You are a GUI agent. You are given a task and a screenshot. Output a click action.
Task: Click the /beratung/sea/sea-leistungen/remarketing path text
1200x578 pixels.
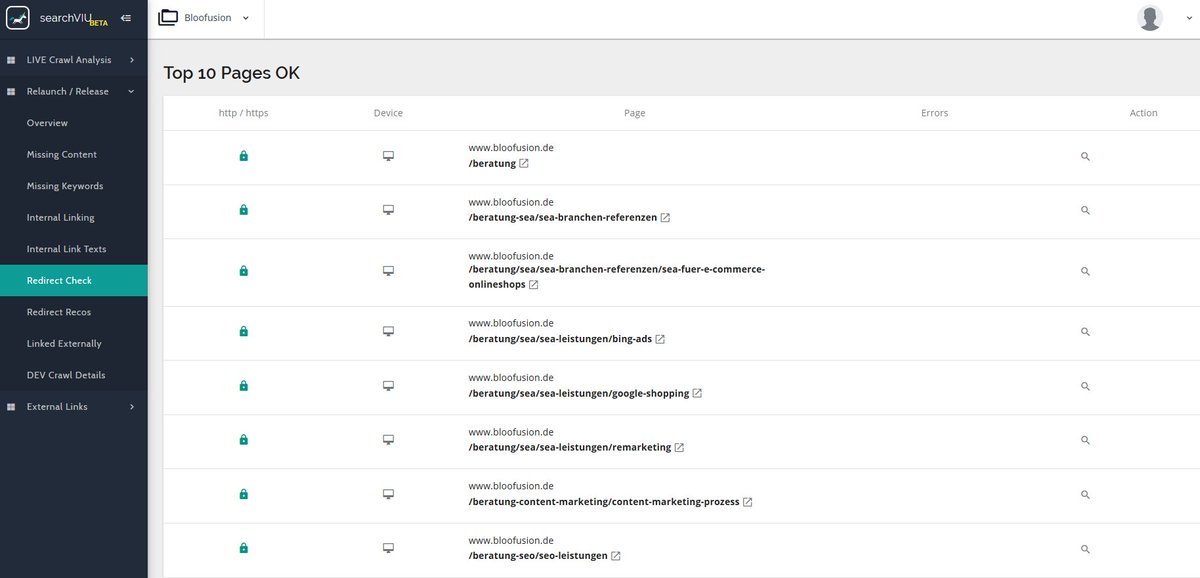pos(570,447)
